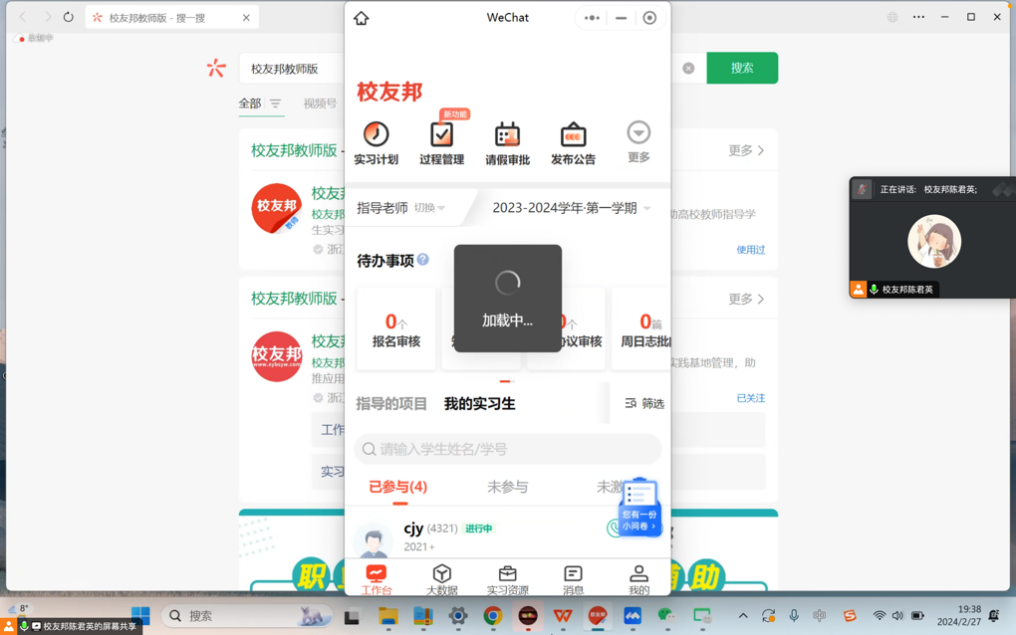1016x635 pixels.
Task: Minimize the WeChat mini program panel
Action: 621,18
